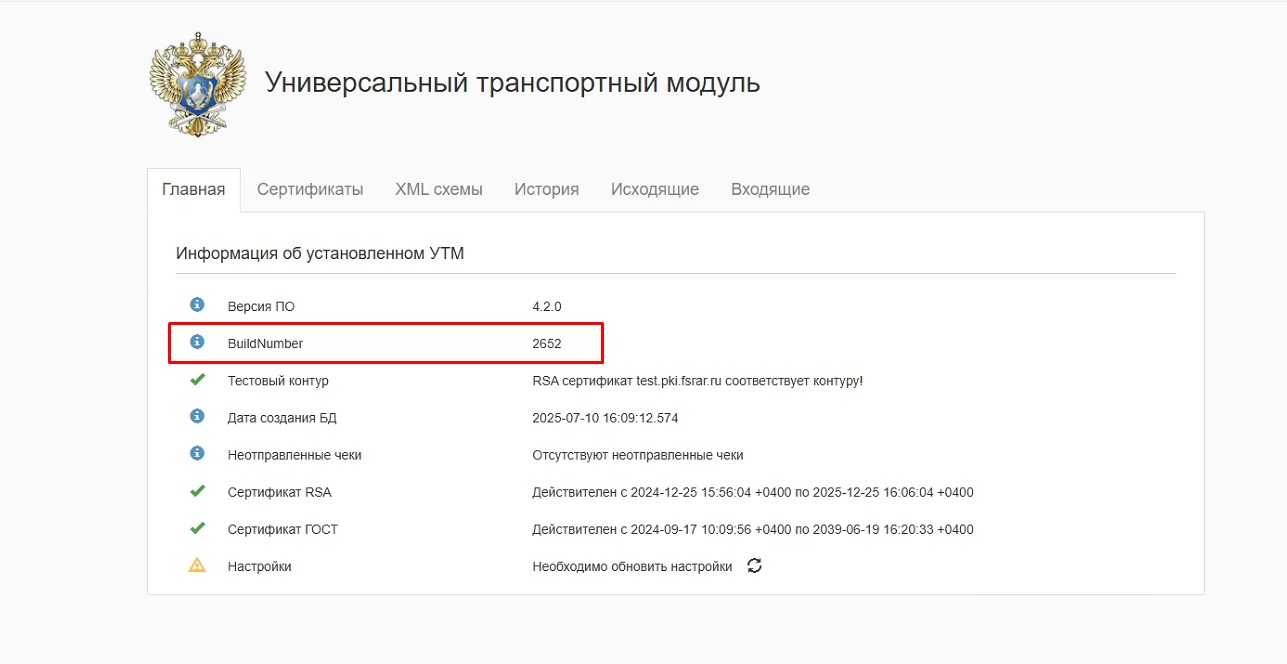
Task: Click info icon beside Неотправленные чеки
Action: pos(197,453)
